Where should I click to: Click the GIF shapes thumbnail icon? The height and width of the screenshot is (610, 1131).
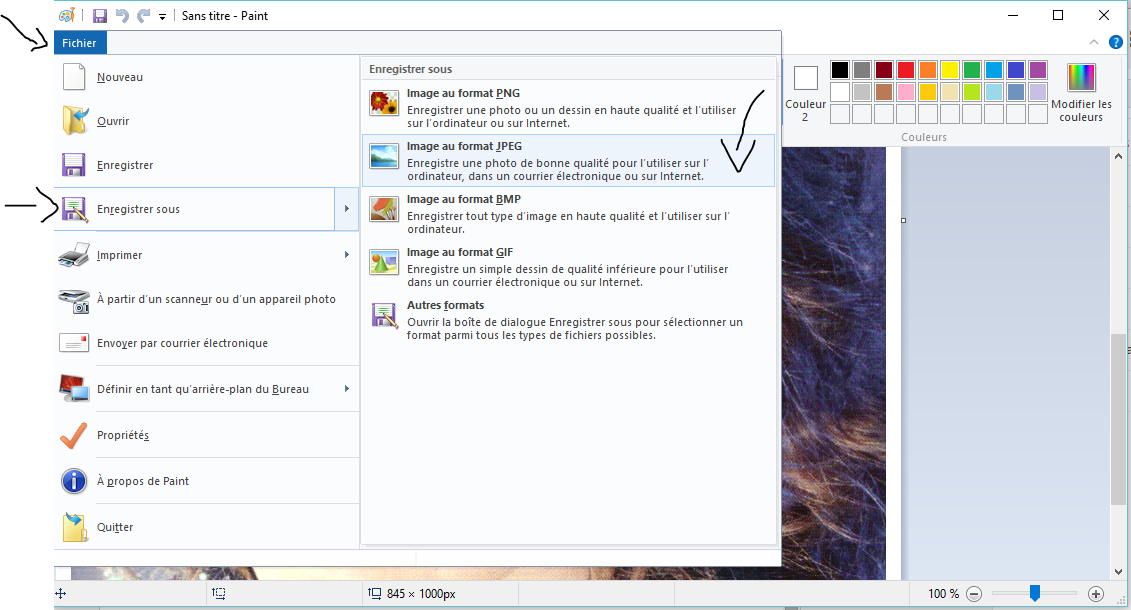384,262
